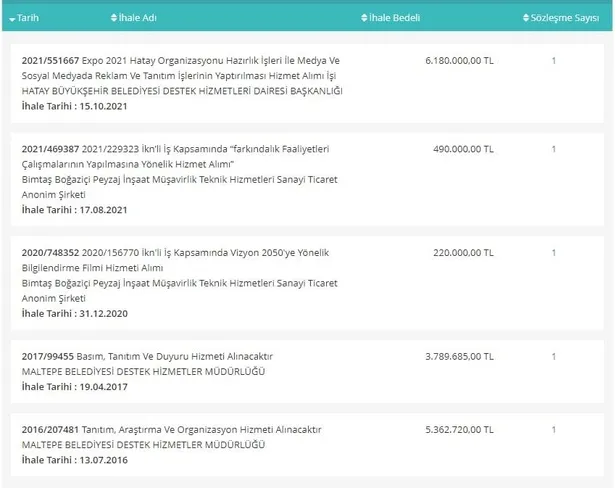Click the sort icon before Sözleşme Sayısı
616x488 pixels.
(526, 18)
